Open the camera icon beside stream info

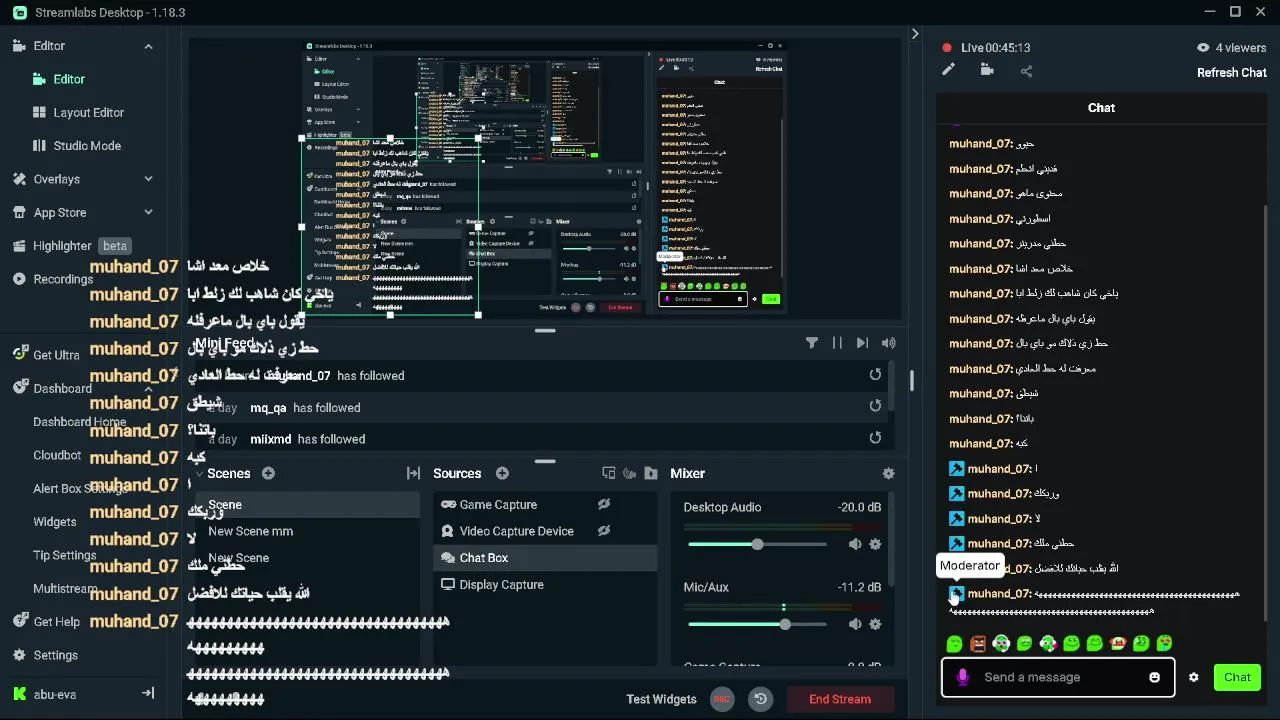pyautogui.click(x=987, y=70)
